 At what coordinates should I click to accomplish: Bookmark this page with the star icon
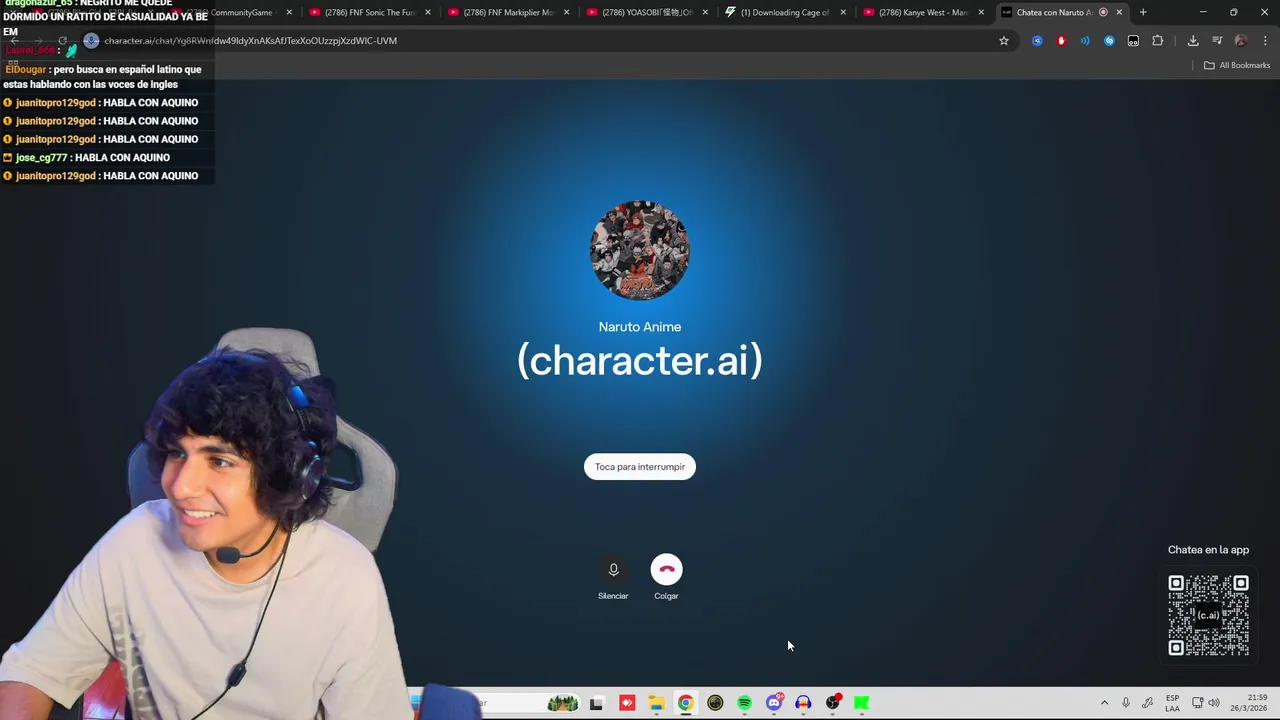coord(1004,41)
